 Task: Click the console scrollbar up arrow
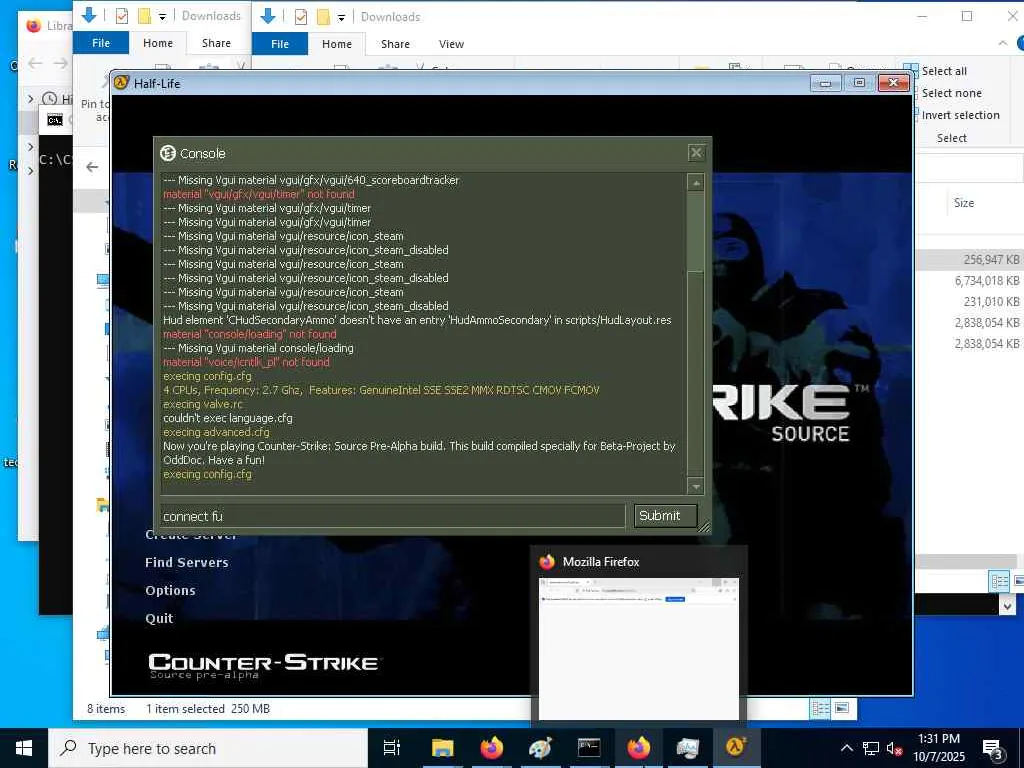pyautogui.click(x=696, y=184)
